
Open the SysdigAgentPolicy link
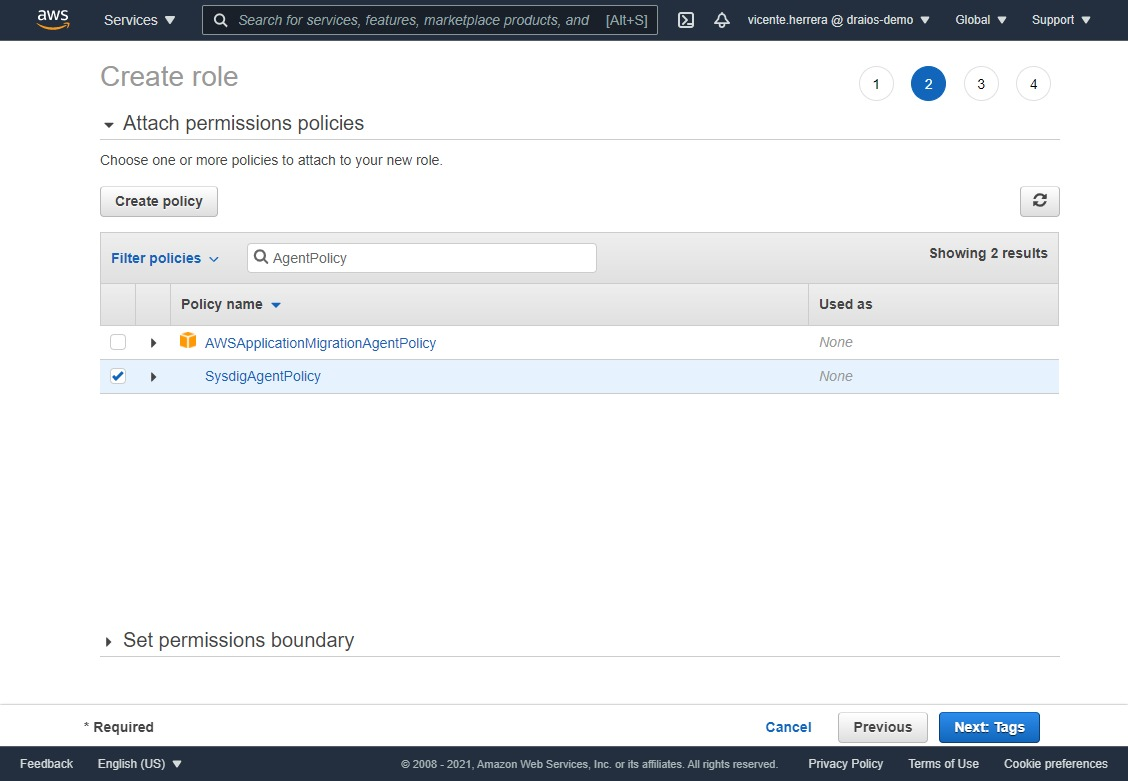pos(262,376)
